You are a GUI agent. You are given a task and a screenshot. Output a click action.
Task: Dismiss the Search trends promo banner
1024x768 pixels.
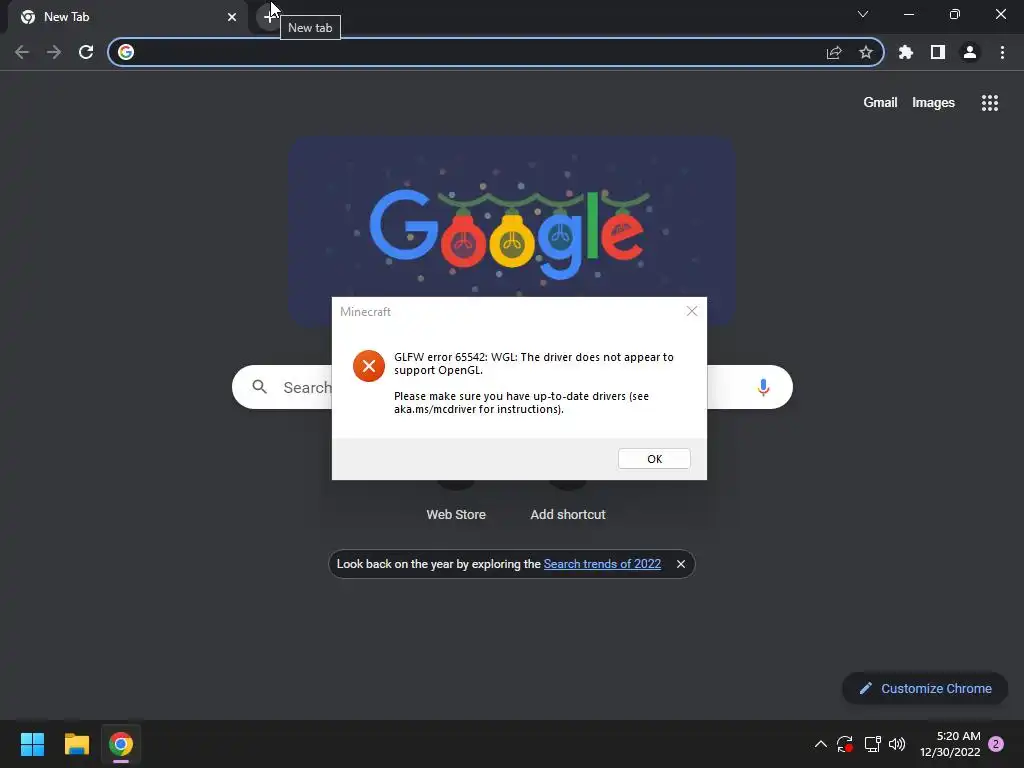point(680,564)
